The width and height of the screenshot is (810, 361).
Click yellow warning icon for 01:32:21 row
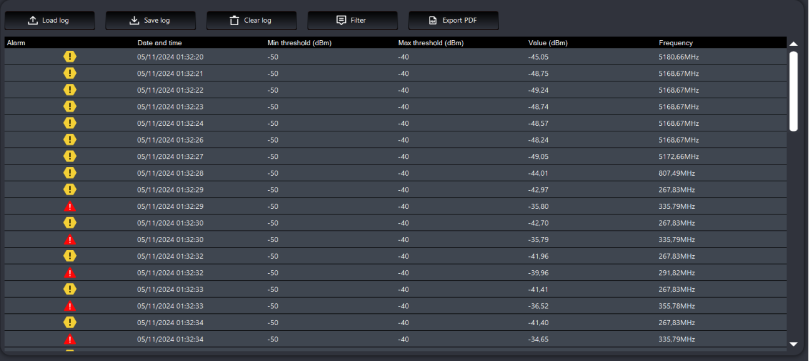(x=70, y=73)
